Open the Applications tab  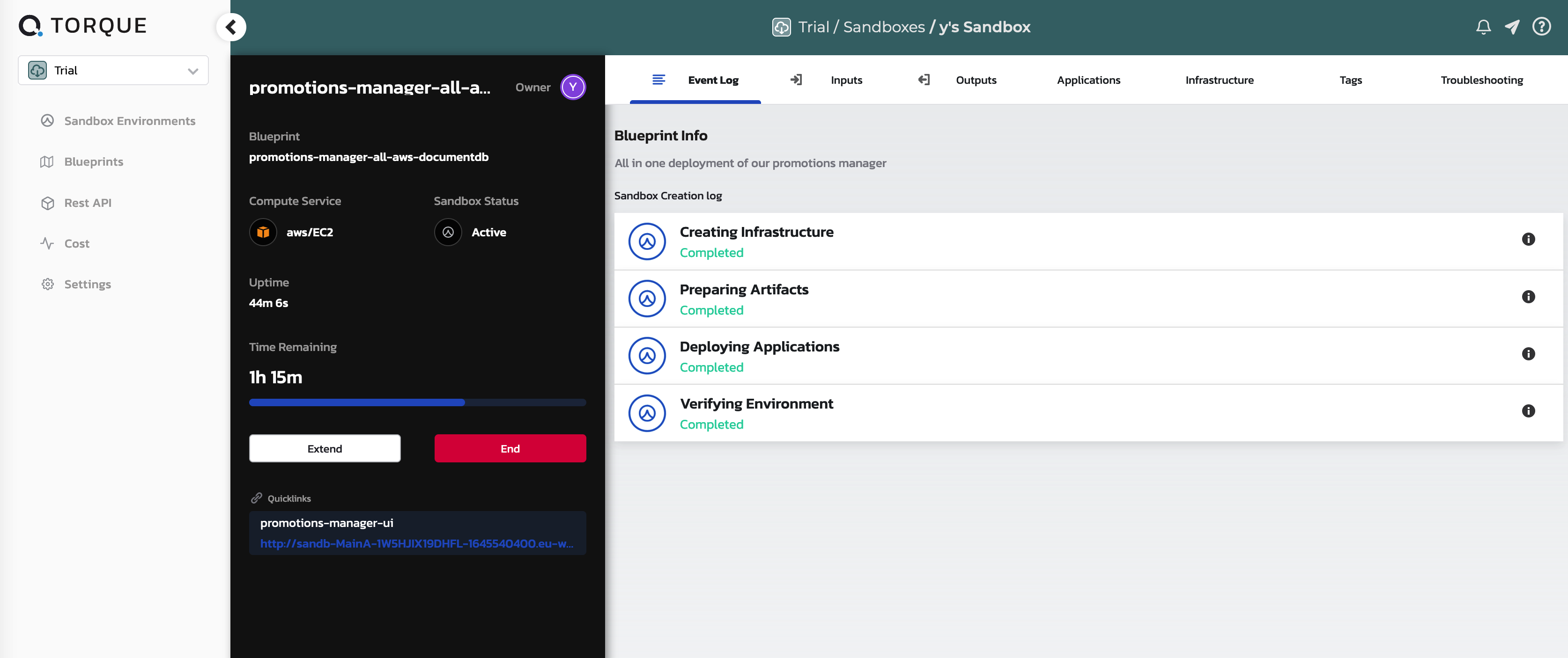click(1088, 80)
